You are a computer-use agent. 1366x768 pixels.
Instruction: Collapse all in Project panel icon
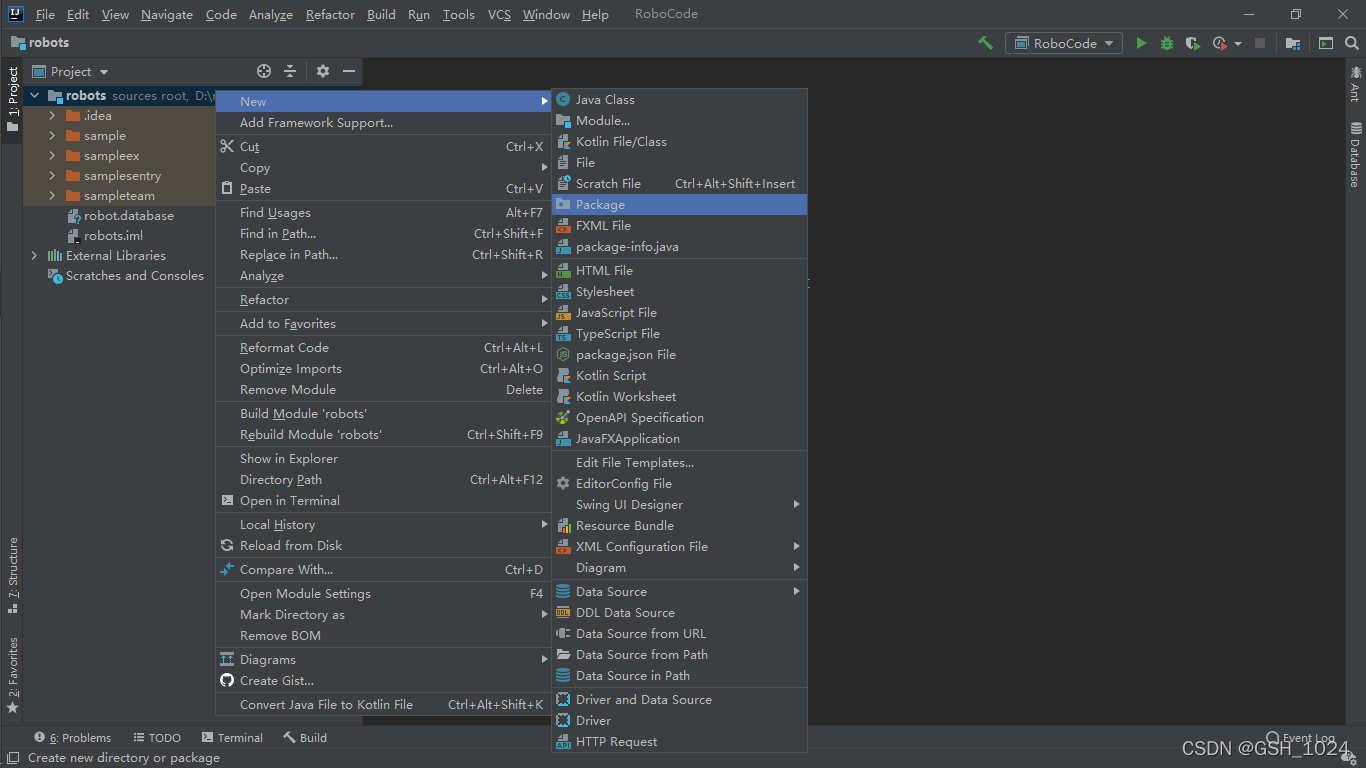point(290,71)
